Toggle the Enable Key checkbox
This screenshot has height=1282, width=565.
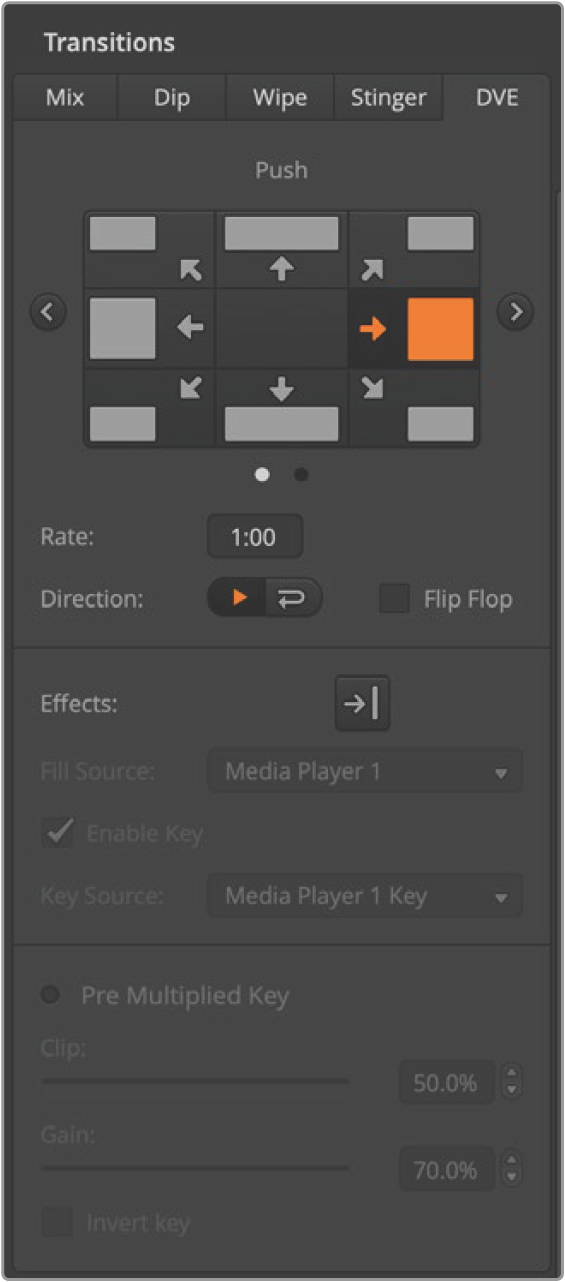click(58, 833)
